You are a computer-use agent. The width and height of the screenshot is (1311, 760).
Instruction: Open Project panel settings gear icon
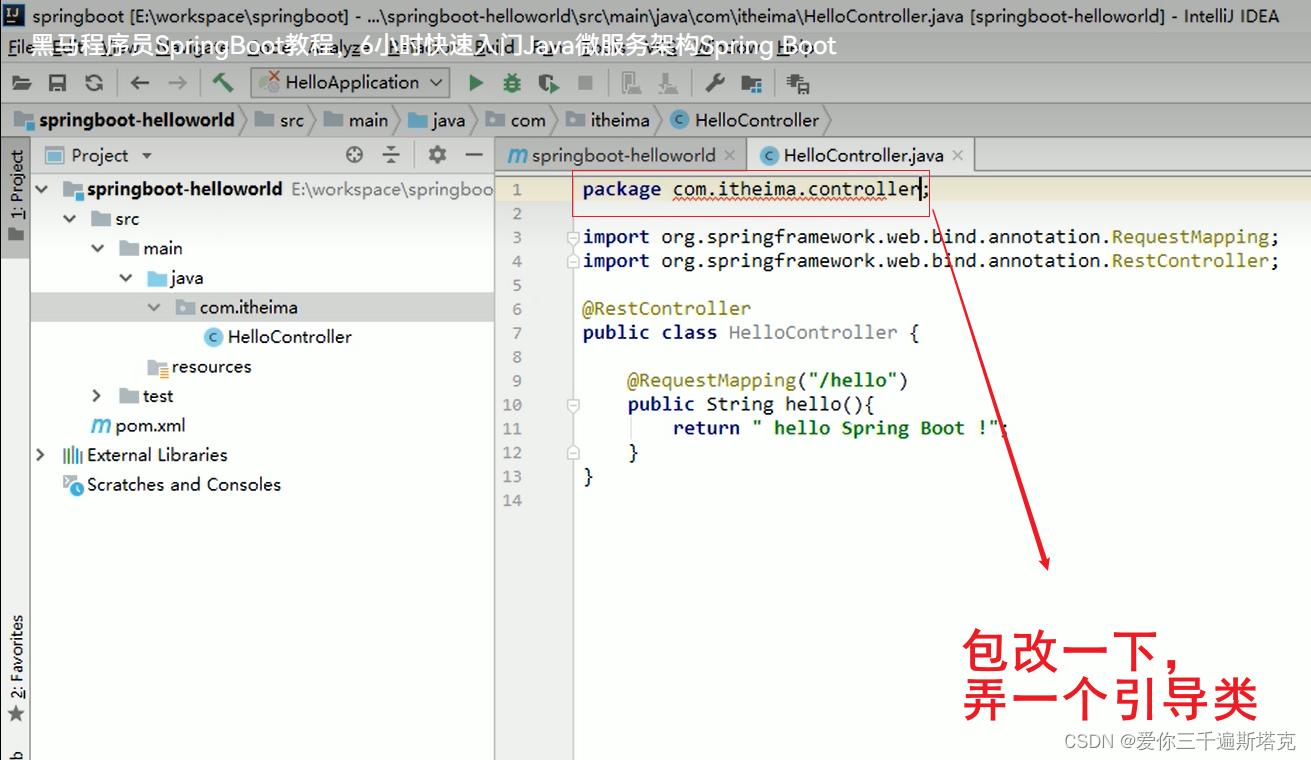pyautogui.click(x=436, y=155)
